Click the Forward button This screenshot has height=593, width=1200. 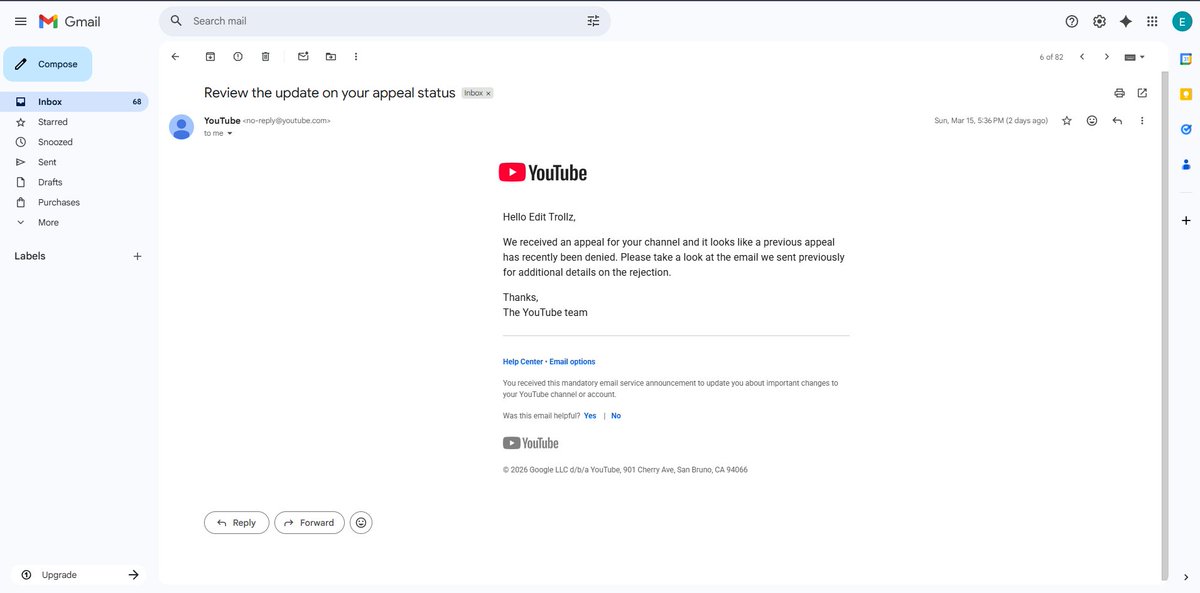[x=309, y=522]
